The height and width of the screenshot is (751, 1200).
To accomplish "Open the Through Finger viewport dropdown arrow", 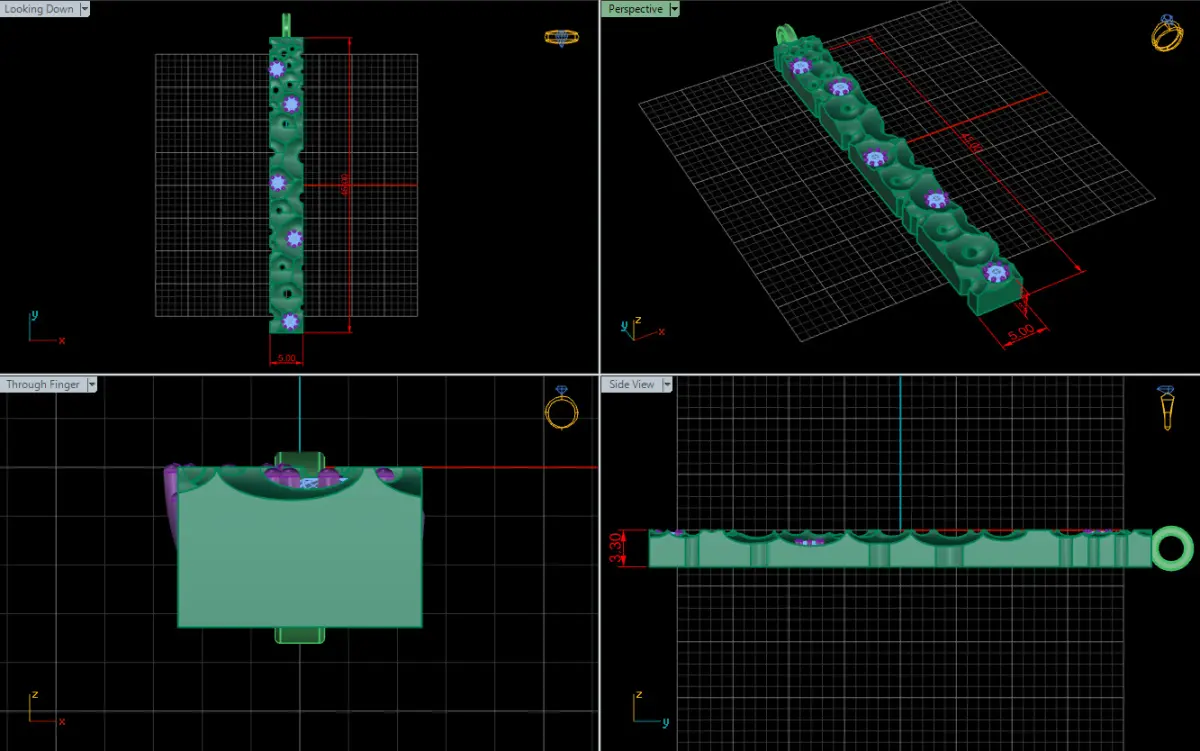I will click(x=92, y=384).
